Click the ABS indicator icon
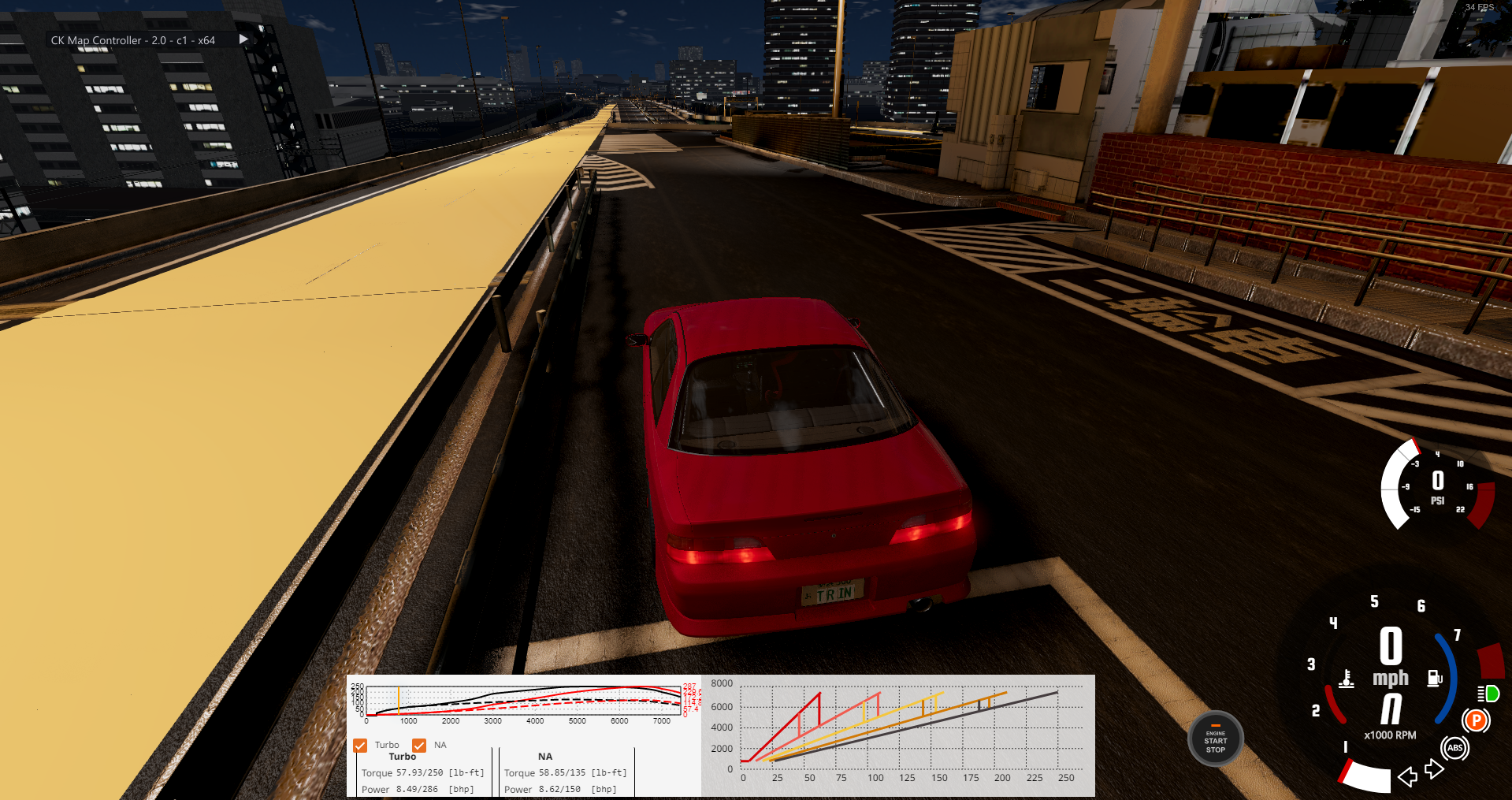This screenshot has height=800, width=1512. click(1454, 748)
